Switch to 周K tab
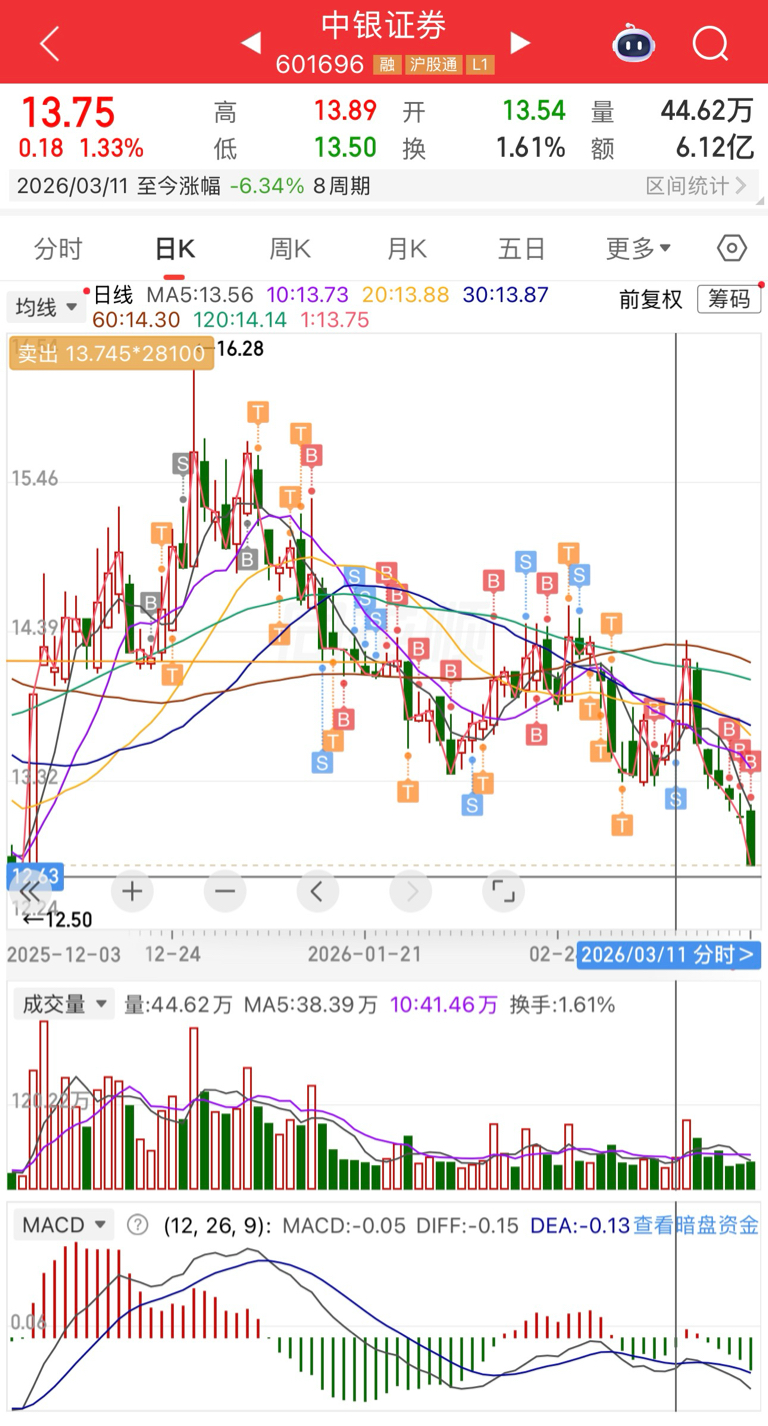 click(290, 249)
